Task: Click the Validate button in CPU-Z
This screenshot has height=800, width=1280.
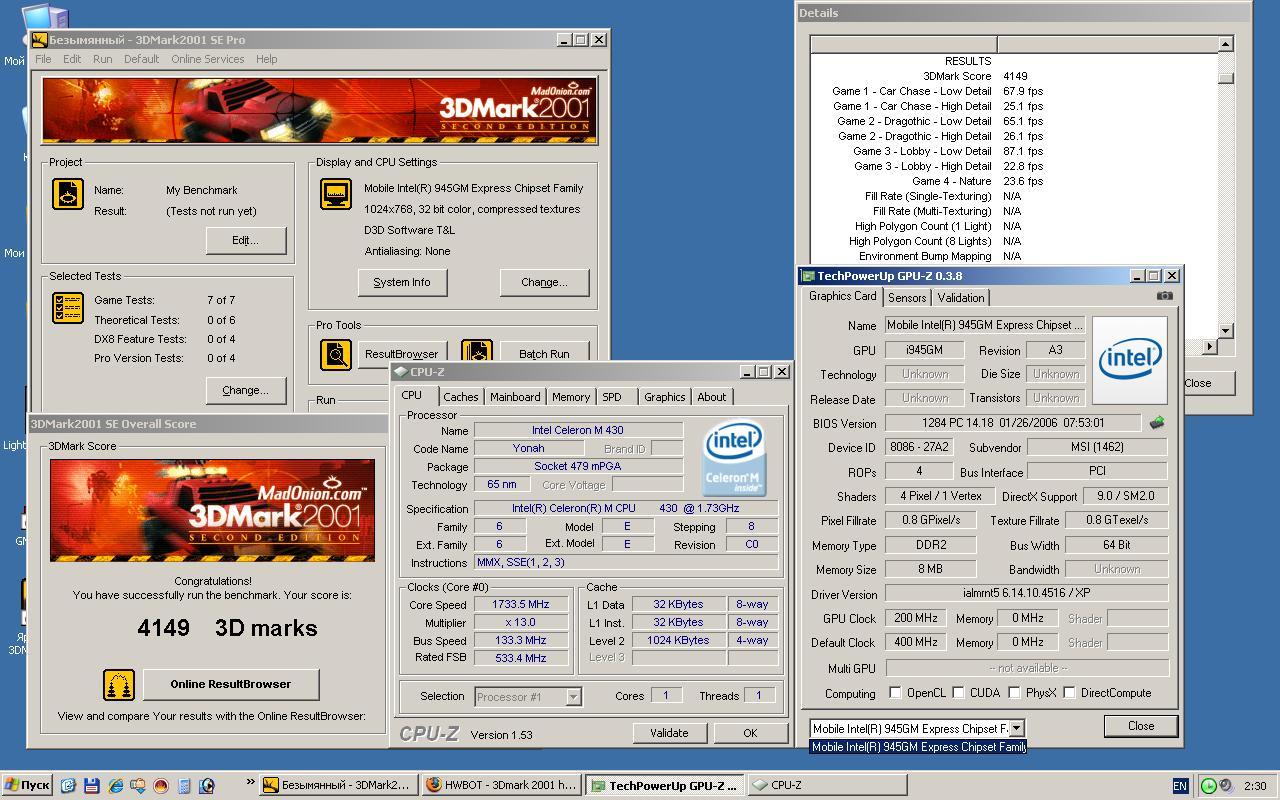Action: coord(669,733)
